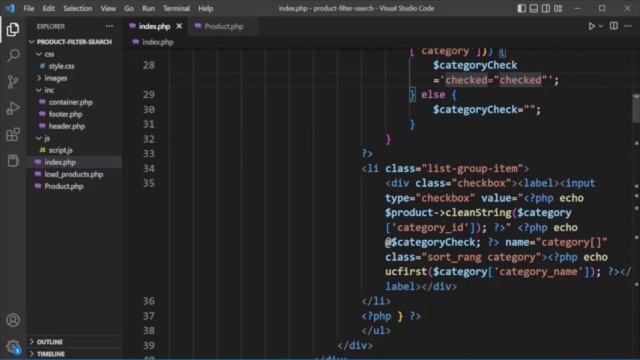Collapse the PRODUCT-FILTER-SEARCH root folder
The width and height of the screenshot is (640, 360).
tap(74, 42)
